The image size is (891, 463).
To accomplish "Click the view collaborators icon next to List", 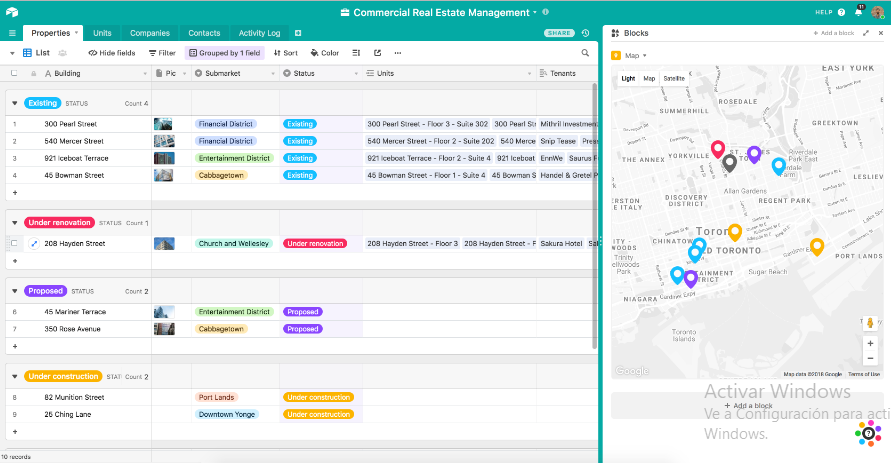I will [x=63, y=53].
